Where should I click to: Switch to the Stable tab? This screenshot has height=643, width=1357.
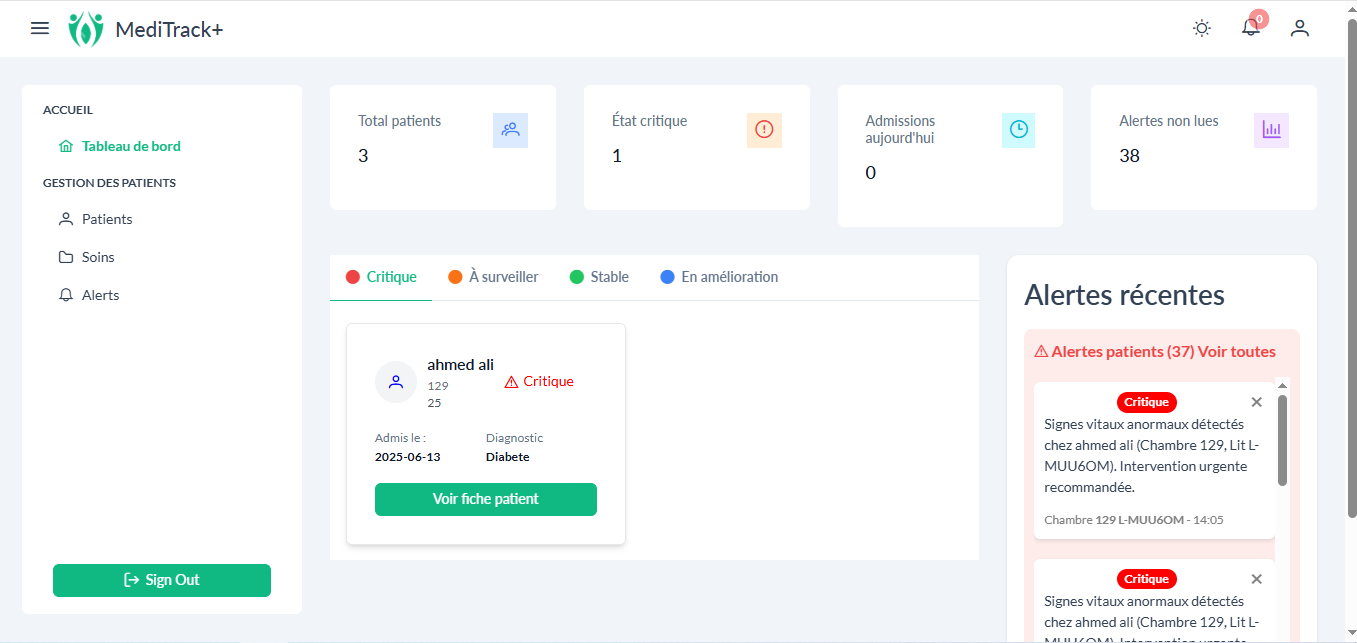[x=599, y=277]
